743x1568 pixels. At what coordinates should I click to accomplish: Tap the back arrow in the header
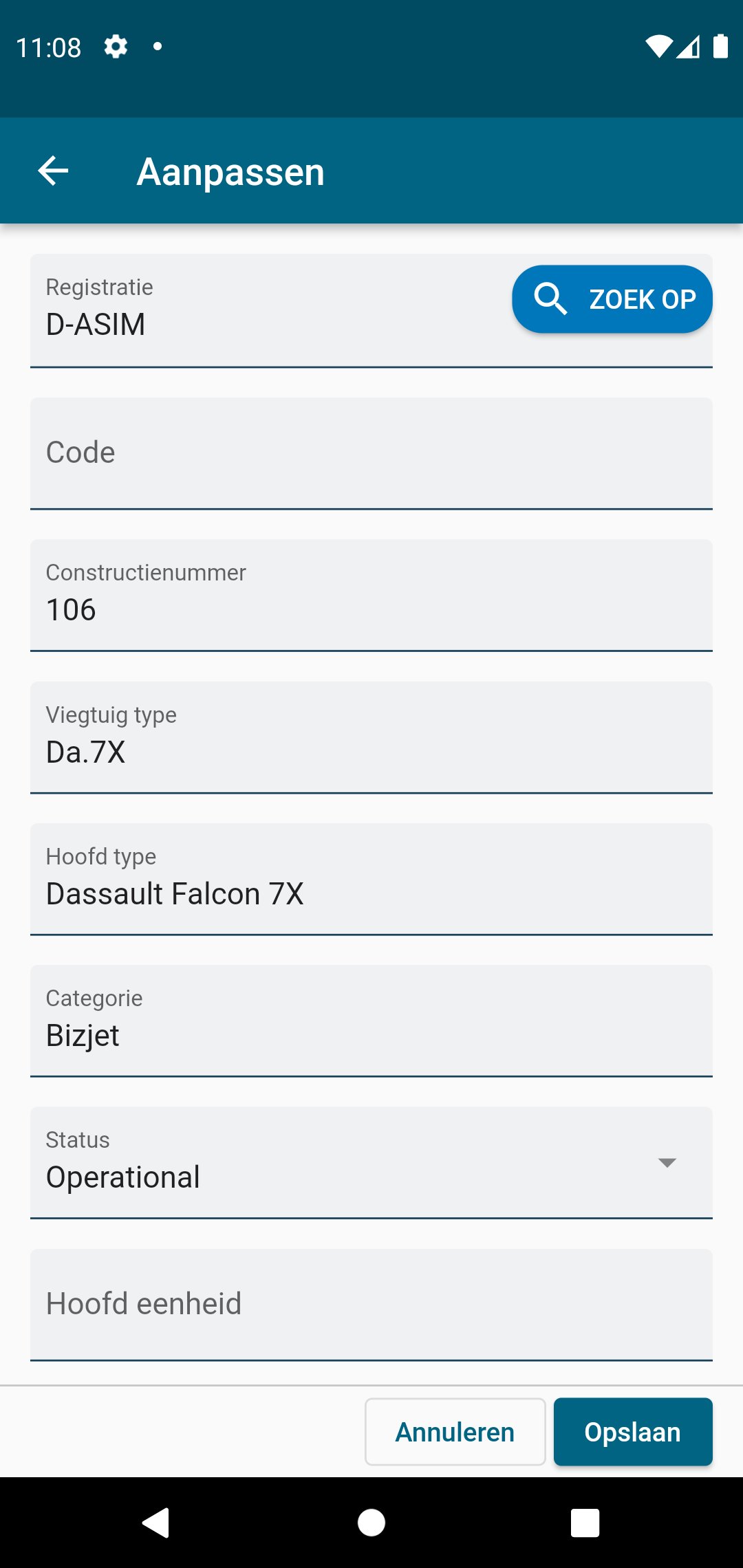53,171
